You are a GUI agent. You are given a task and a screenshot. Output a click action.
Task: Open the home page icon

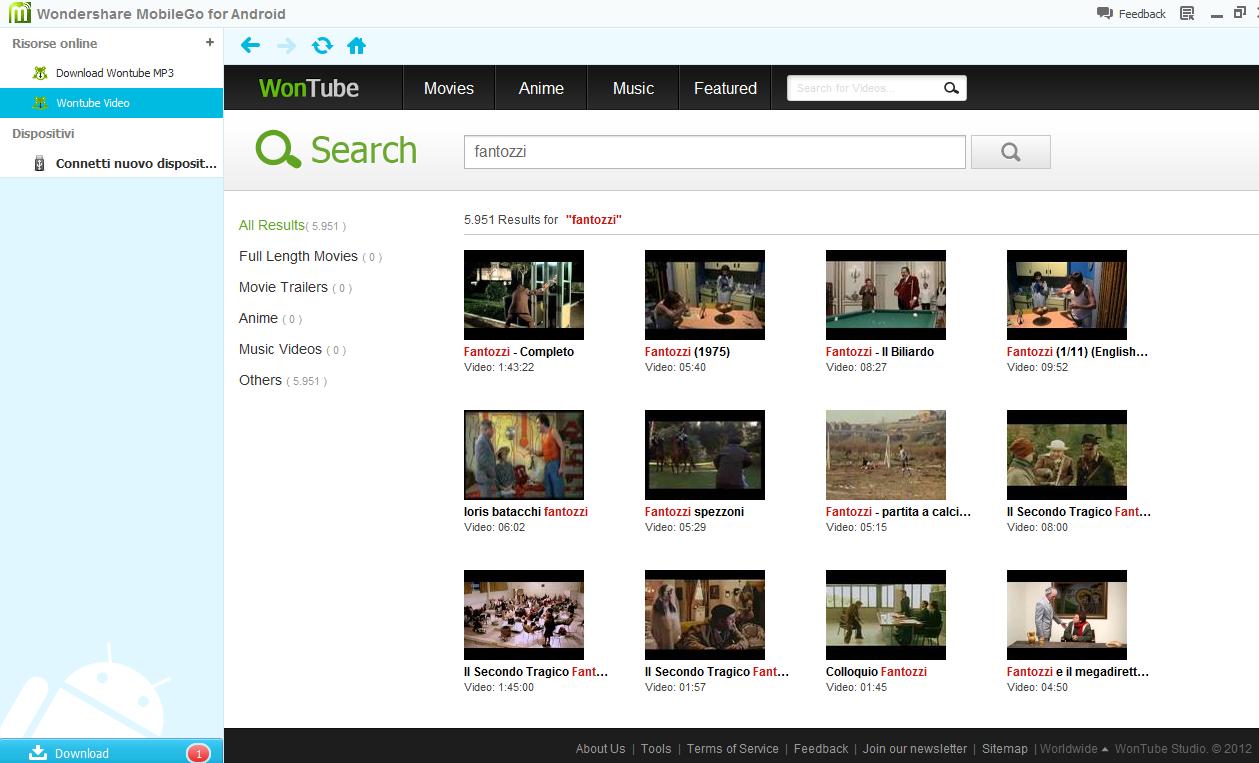tap(356, 45)
